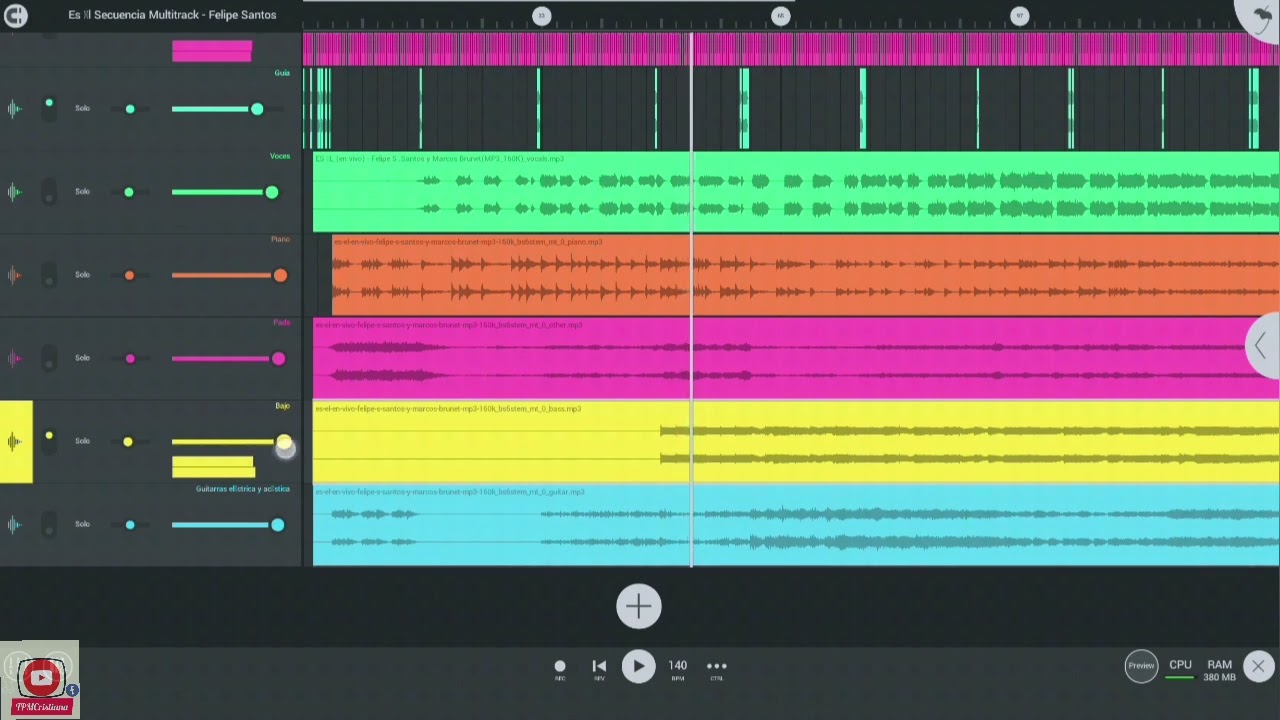
Task: Change the 140 BPM tempo value
Action: (x=677, y=669)
